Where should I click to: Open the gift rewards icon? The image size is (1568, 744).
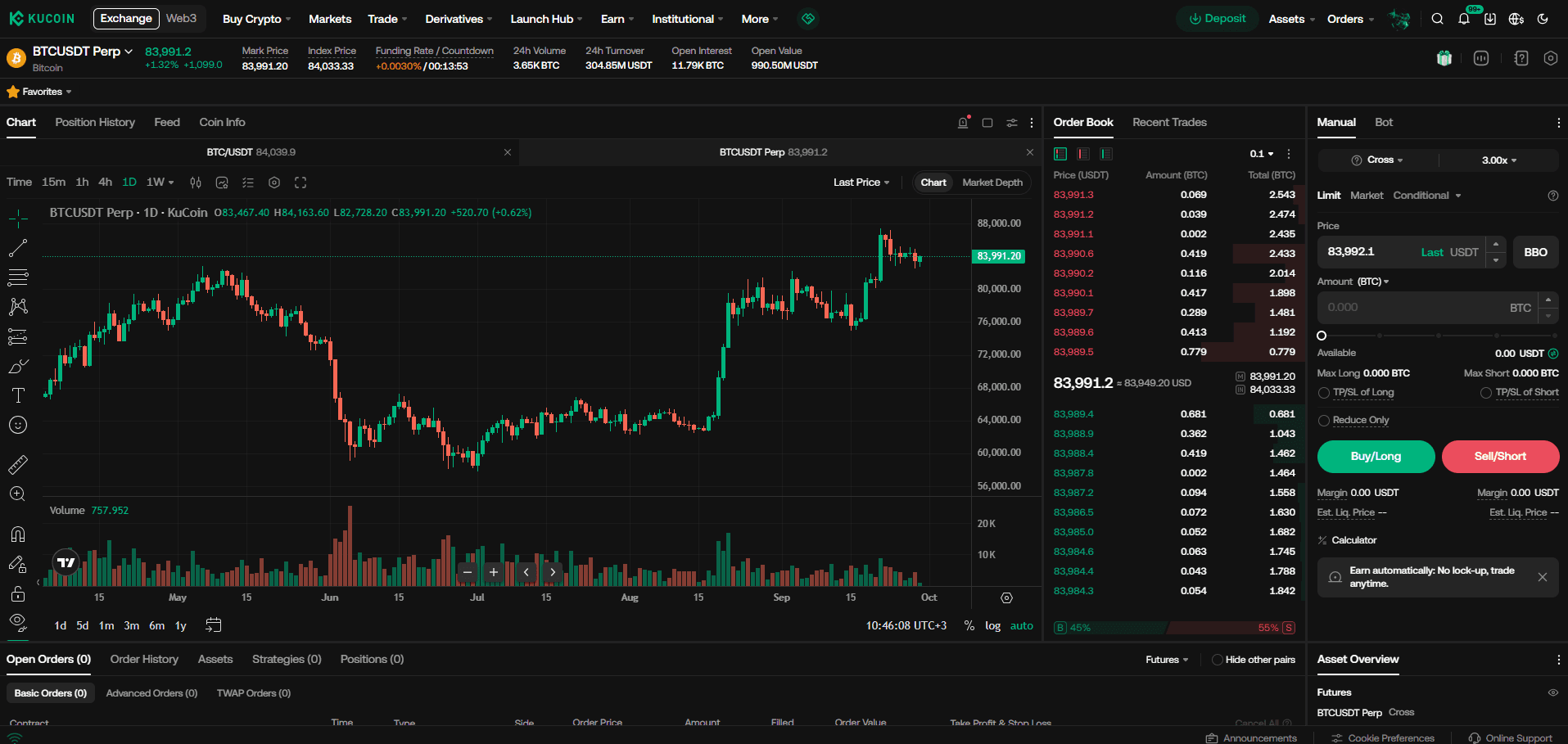1444,58
